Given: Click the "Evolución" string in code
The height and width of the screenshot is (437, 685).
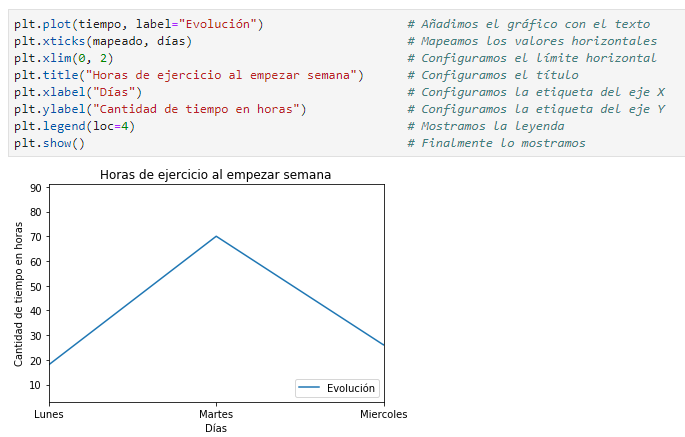Looking at the screenshot, I should point(222,24).
